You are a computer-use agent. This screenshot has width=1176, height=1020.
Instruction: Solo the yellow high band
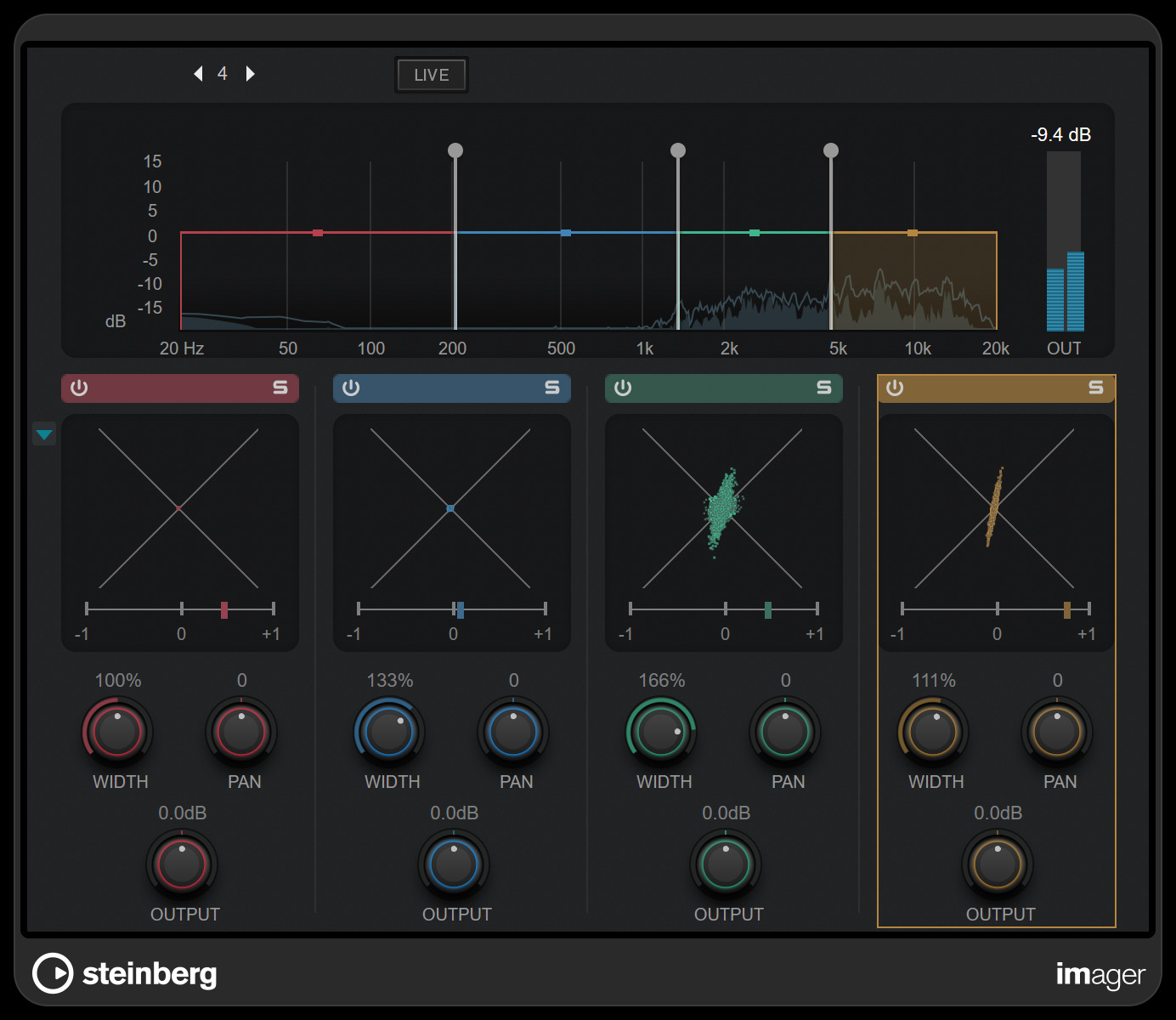[1096, 388]
